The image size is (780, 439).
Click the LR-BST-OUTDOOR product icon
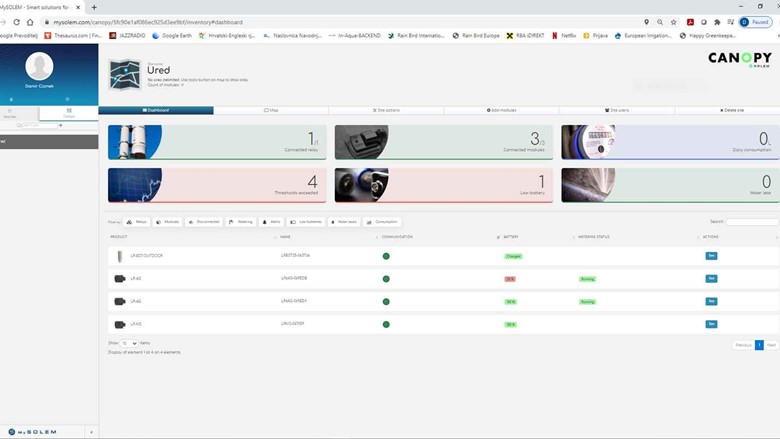pos(120,256)
